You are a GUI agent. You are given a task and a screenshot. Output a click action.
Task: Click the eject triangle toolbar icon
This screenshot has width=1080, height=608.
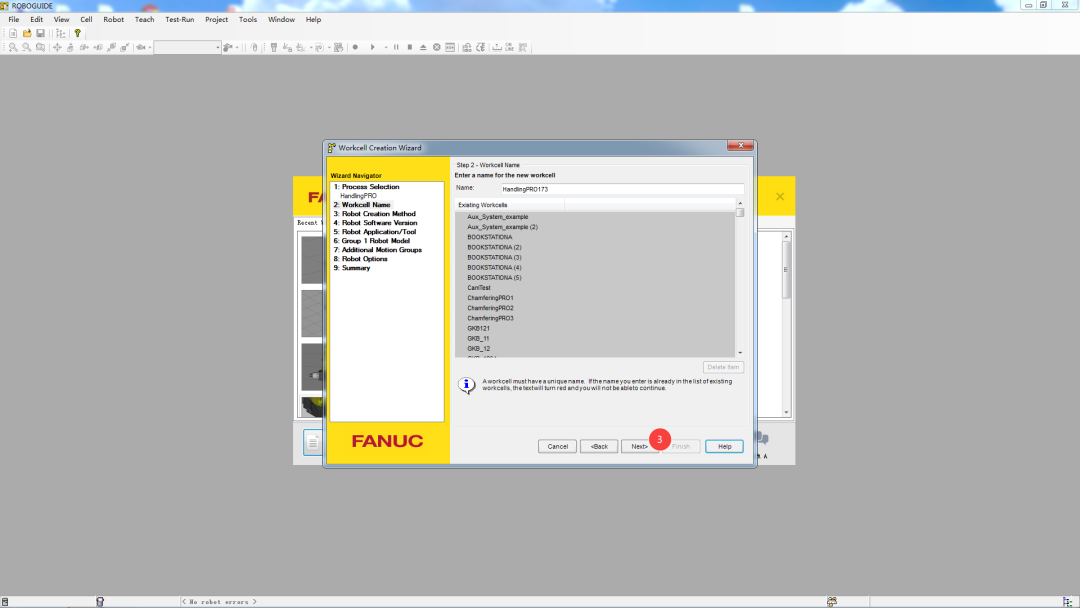[423, 48]
